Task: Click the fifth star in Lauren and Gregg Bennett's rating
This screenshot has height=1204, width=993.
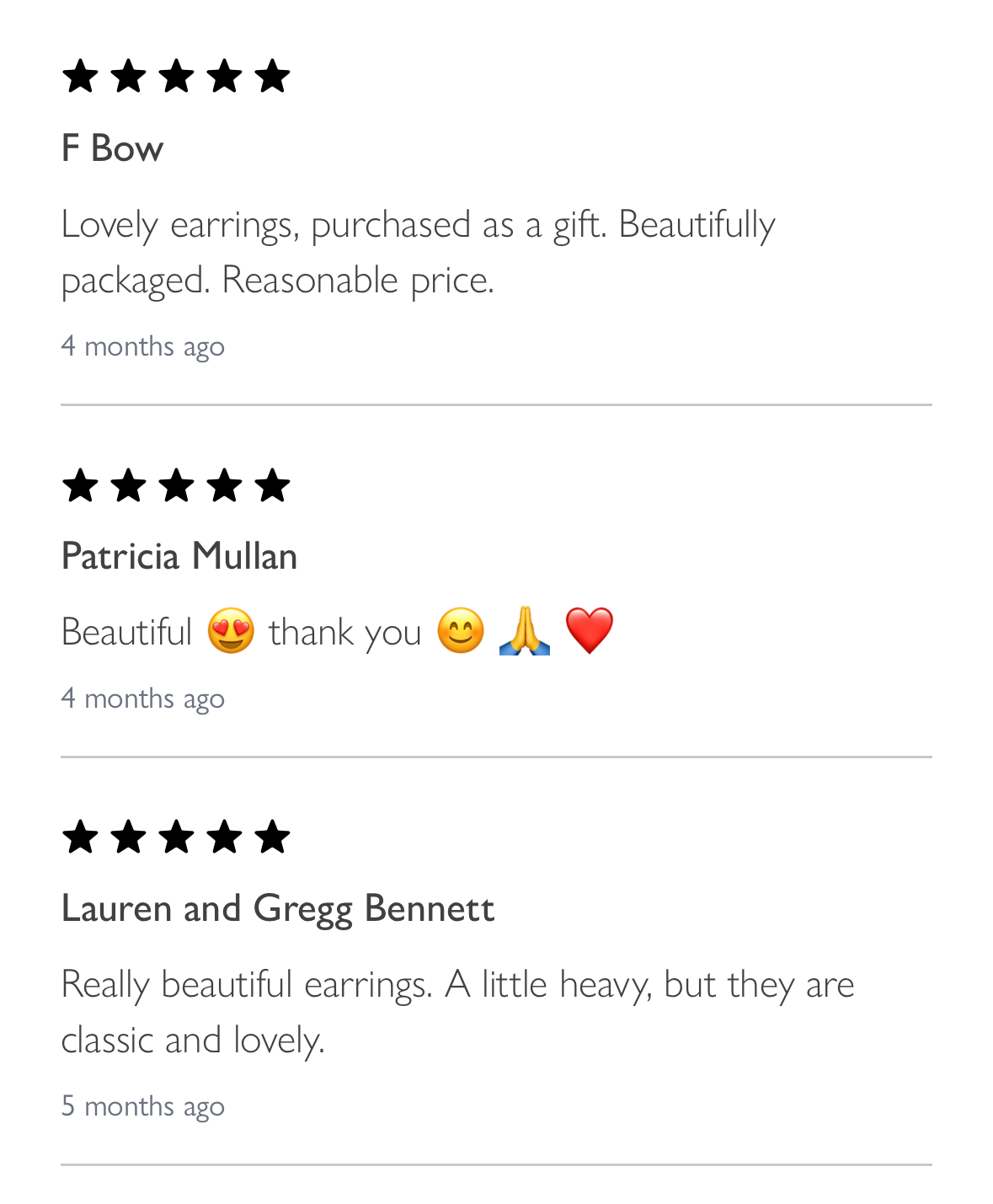Action: (x=272, y=837)
